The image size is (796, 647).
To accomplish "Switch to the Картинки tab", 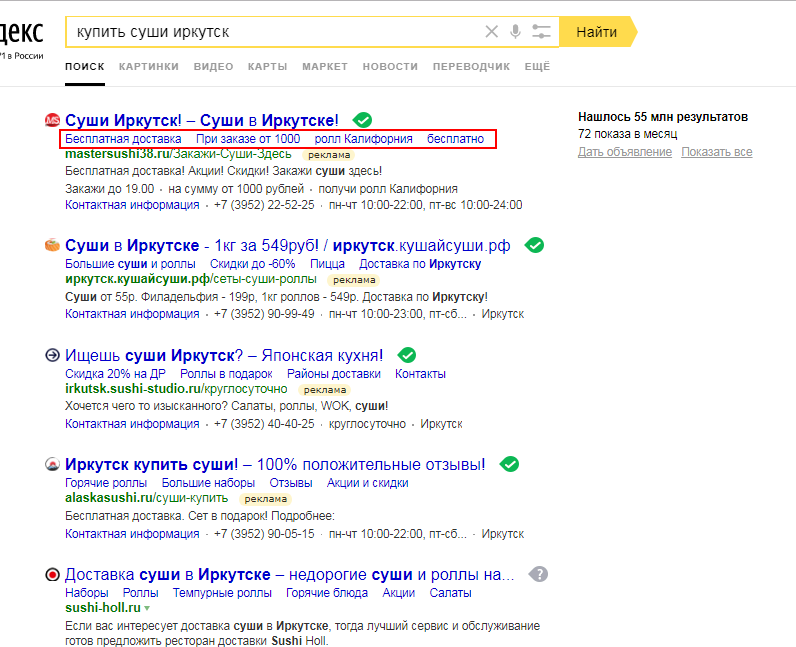I will pyautogui.click(x=149, y=67).
